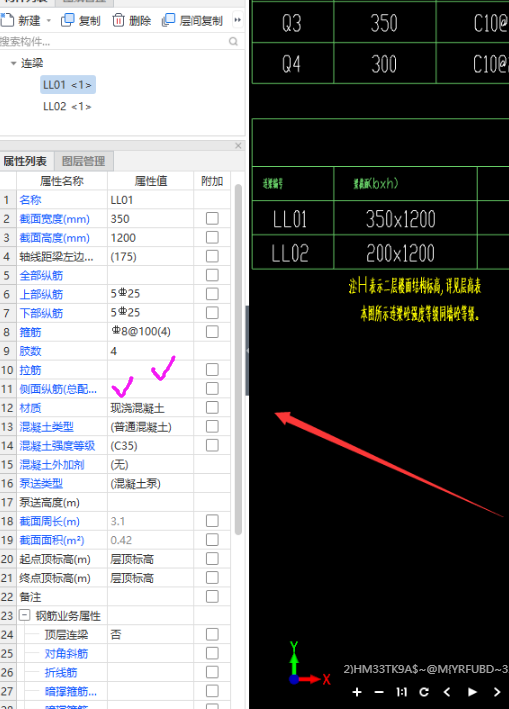Image resolution: width=509 pixels, height=709 pixels.
Task: Click the 侧面纵筋 property name
Action: click(x=58, y=389)
